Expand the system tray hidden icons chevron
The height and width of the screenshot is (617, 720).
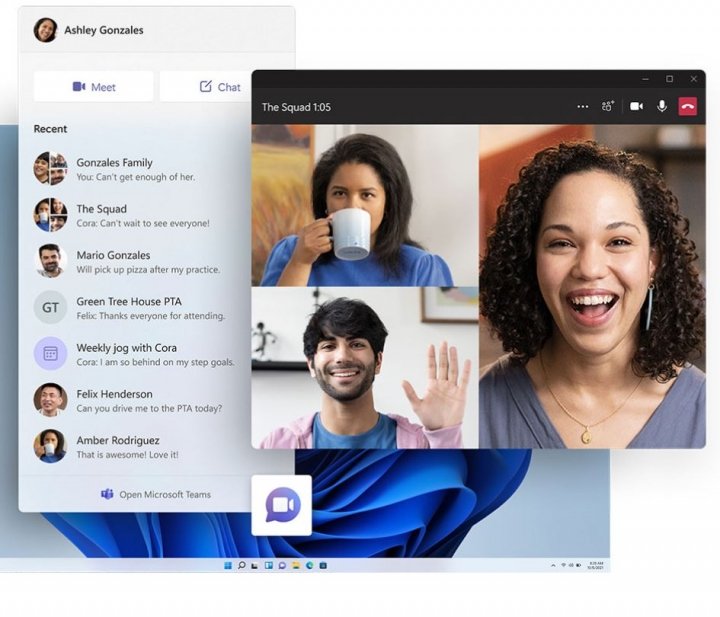pos(553,566)
